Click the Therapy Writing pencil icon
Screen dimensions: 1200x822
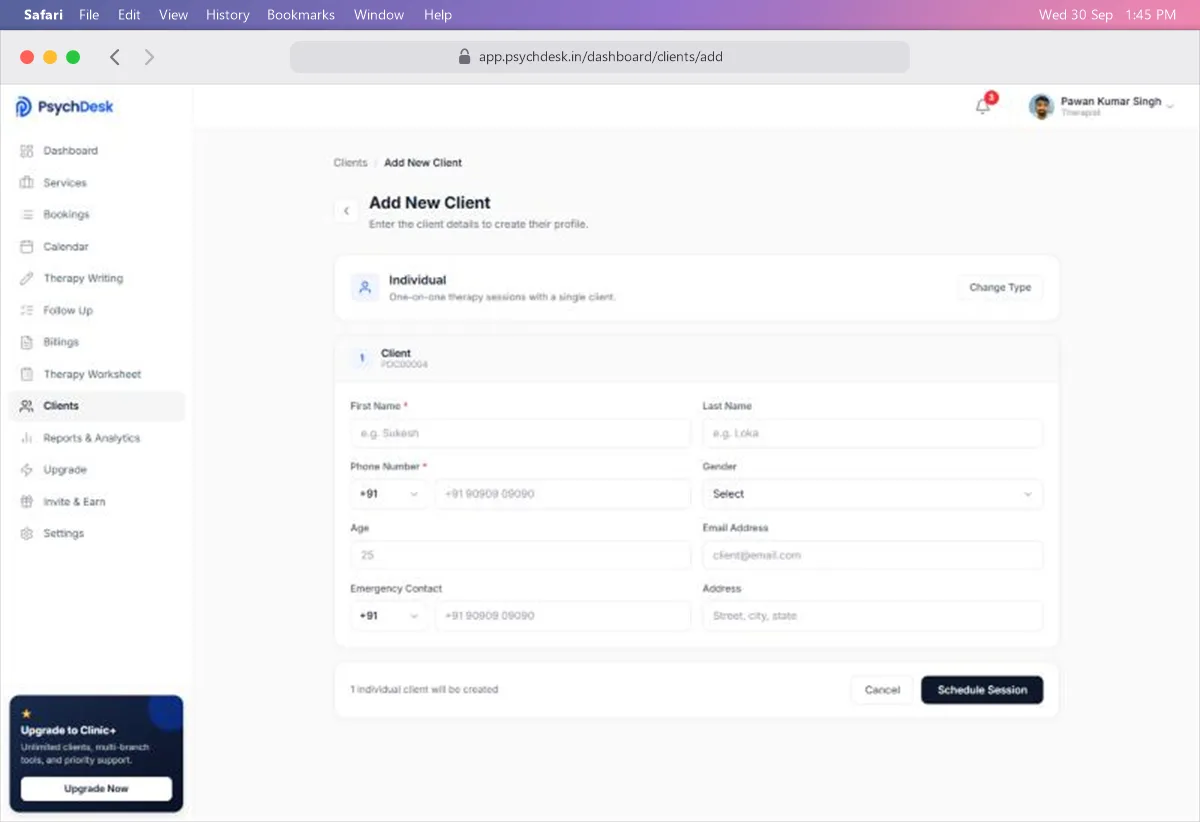point(27,279)
